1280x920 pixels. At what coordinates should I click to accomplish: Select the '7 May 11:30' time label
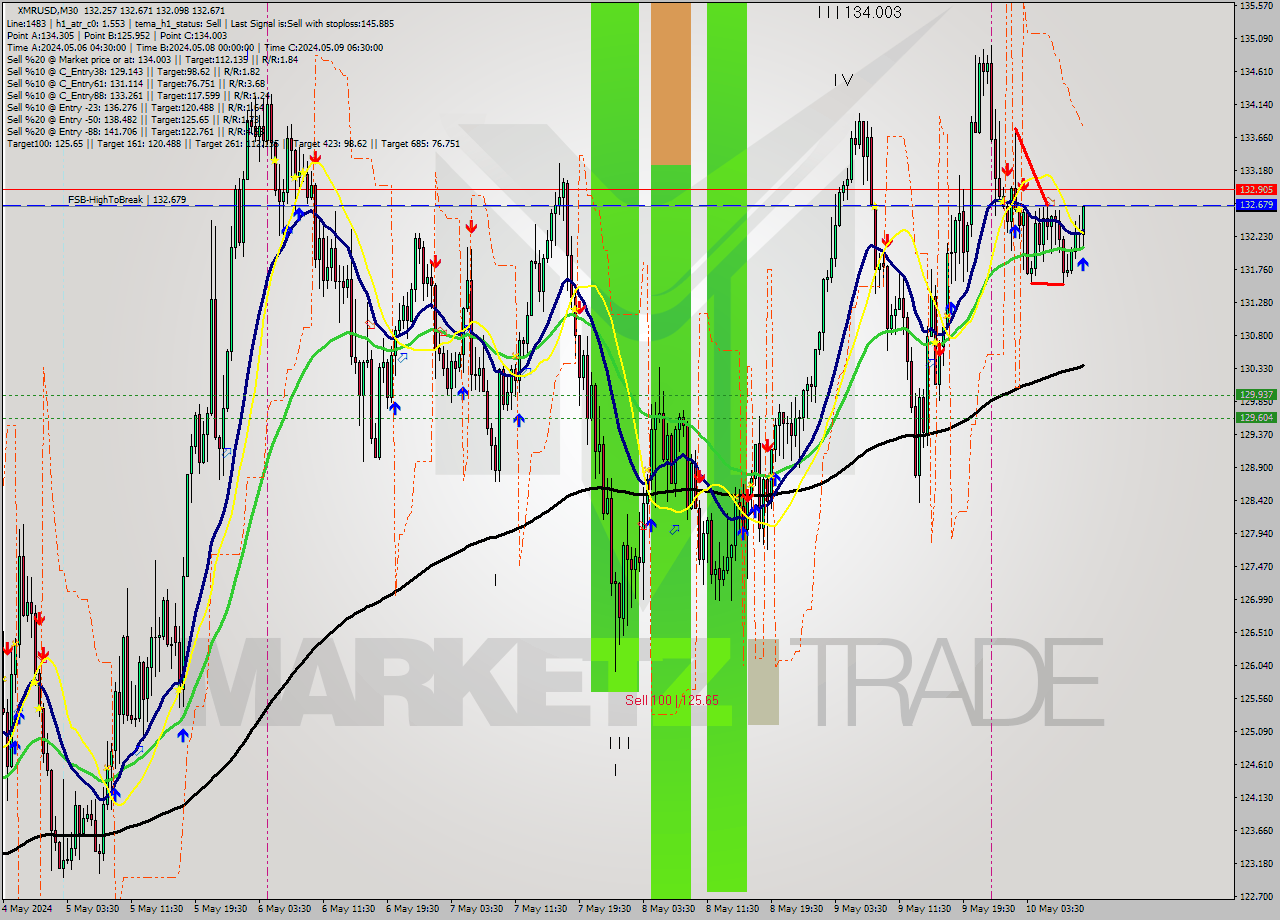[x=540, y=909]
